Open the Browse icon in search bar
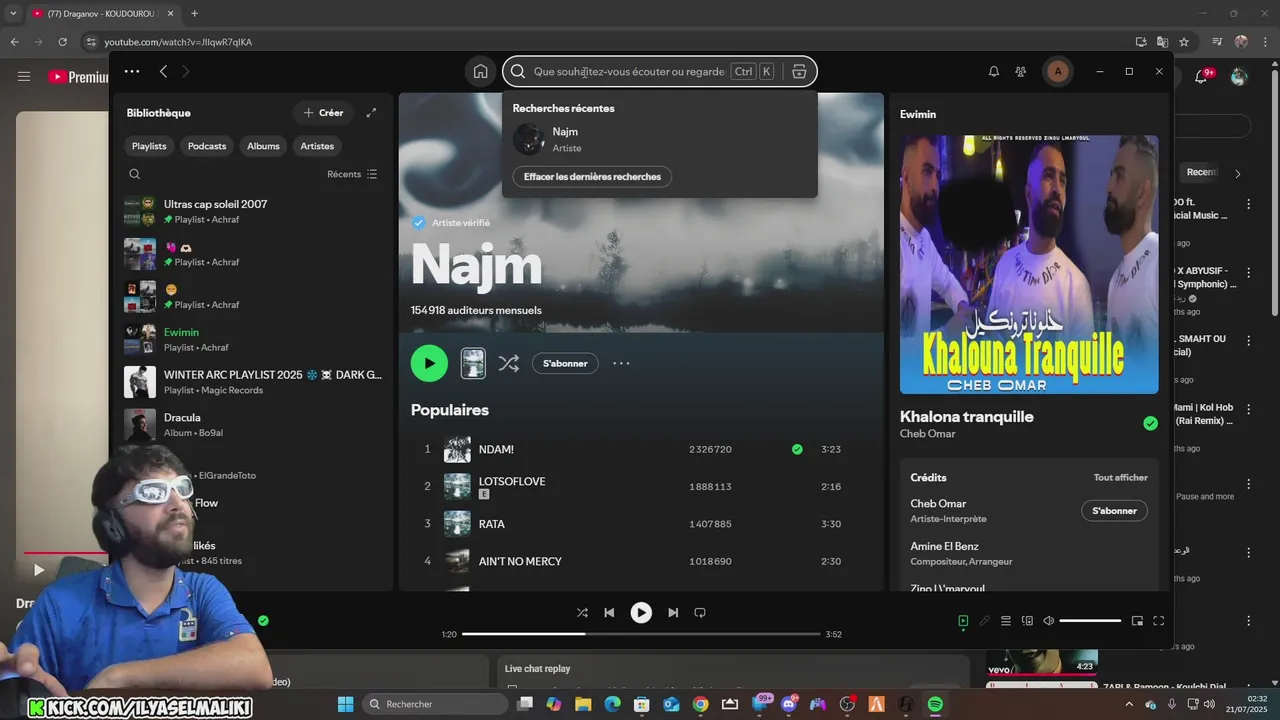The image size is (1280, 720). pos(799,71)
